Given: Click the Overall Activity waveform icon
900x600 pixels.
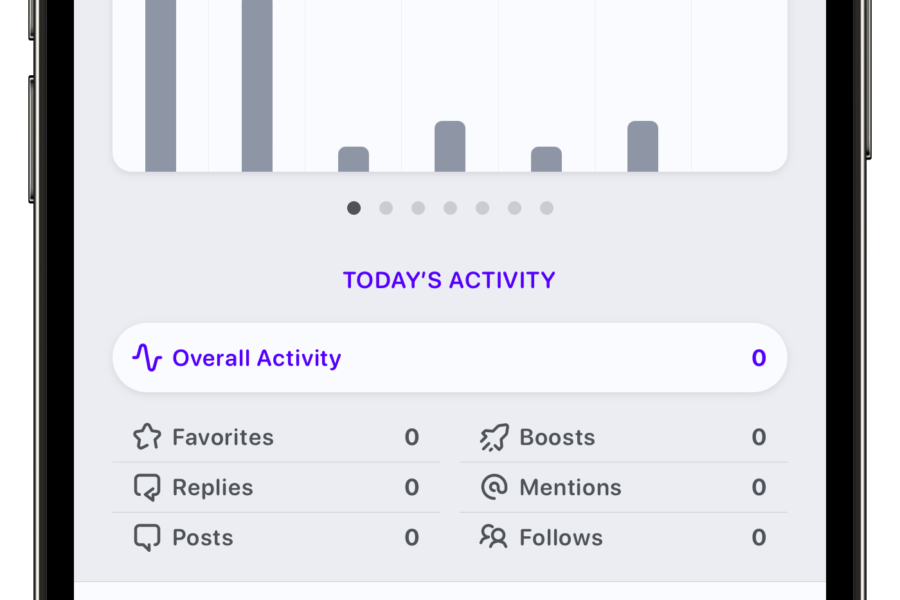Looking at the screenshot, I should point(148,358).
